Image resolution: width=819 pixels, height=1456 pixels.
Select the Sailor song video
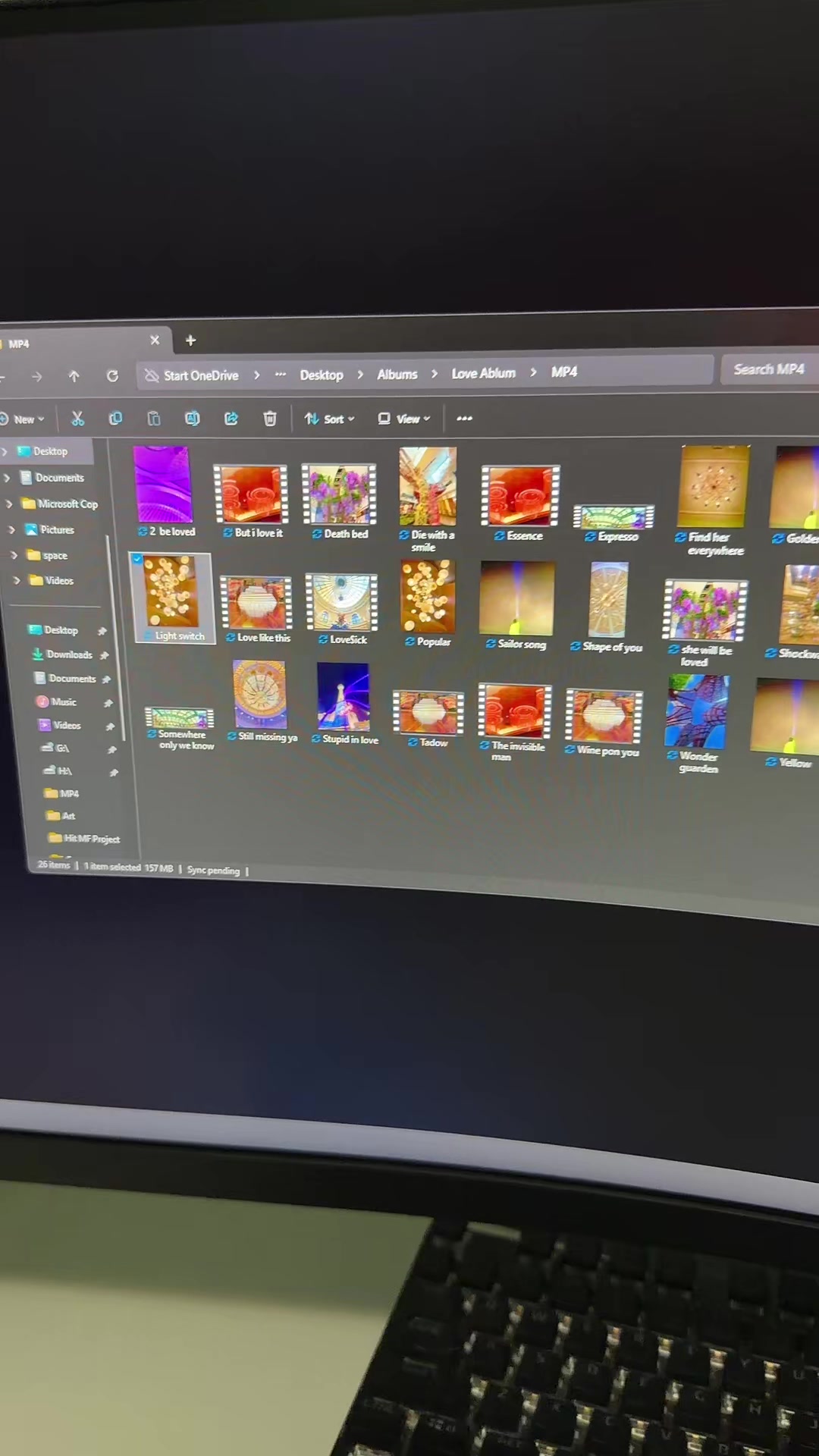[517, 605]
